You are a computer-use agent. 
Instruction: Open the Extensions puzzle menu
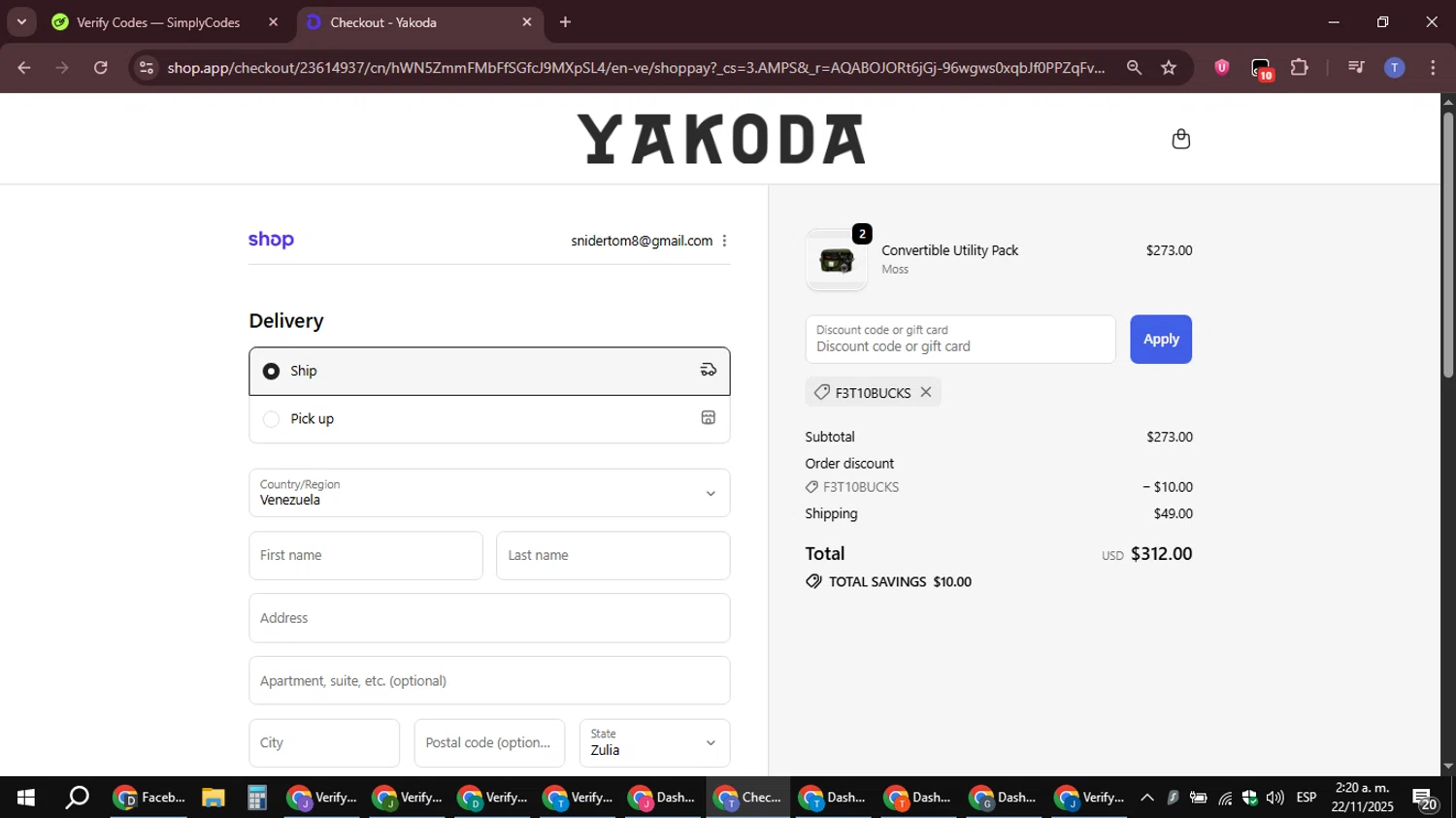point(1300,67)
